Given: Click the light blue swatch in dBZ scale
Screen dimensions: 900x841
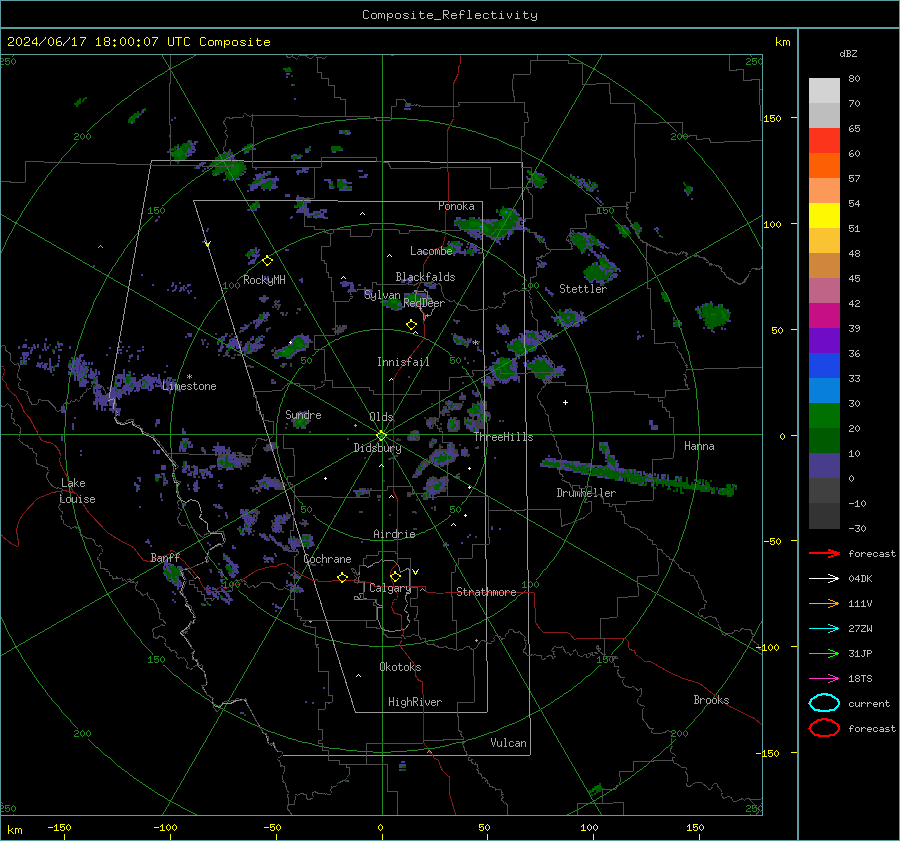Looking at the screenshot, I should coord(824,390).
